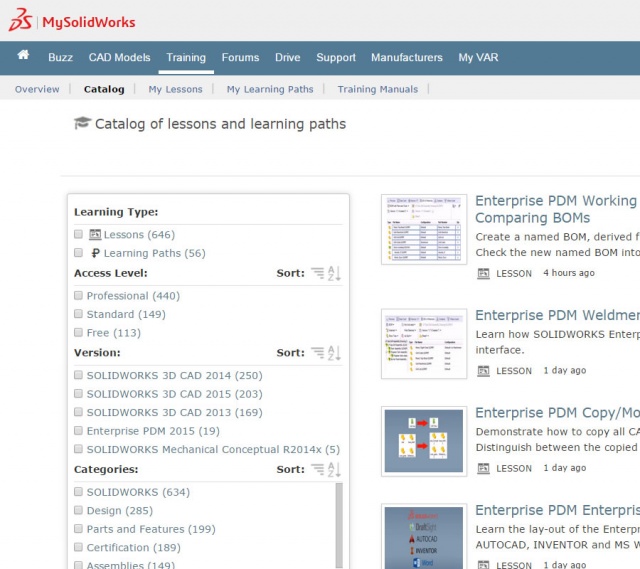Sort Access Level alphabetically A-Z icon
The width and height of the screenshot is (640, 569).
334,273
